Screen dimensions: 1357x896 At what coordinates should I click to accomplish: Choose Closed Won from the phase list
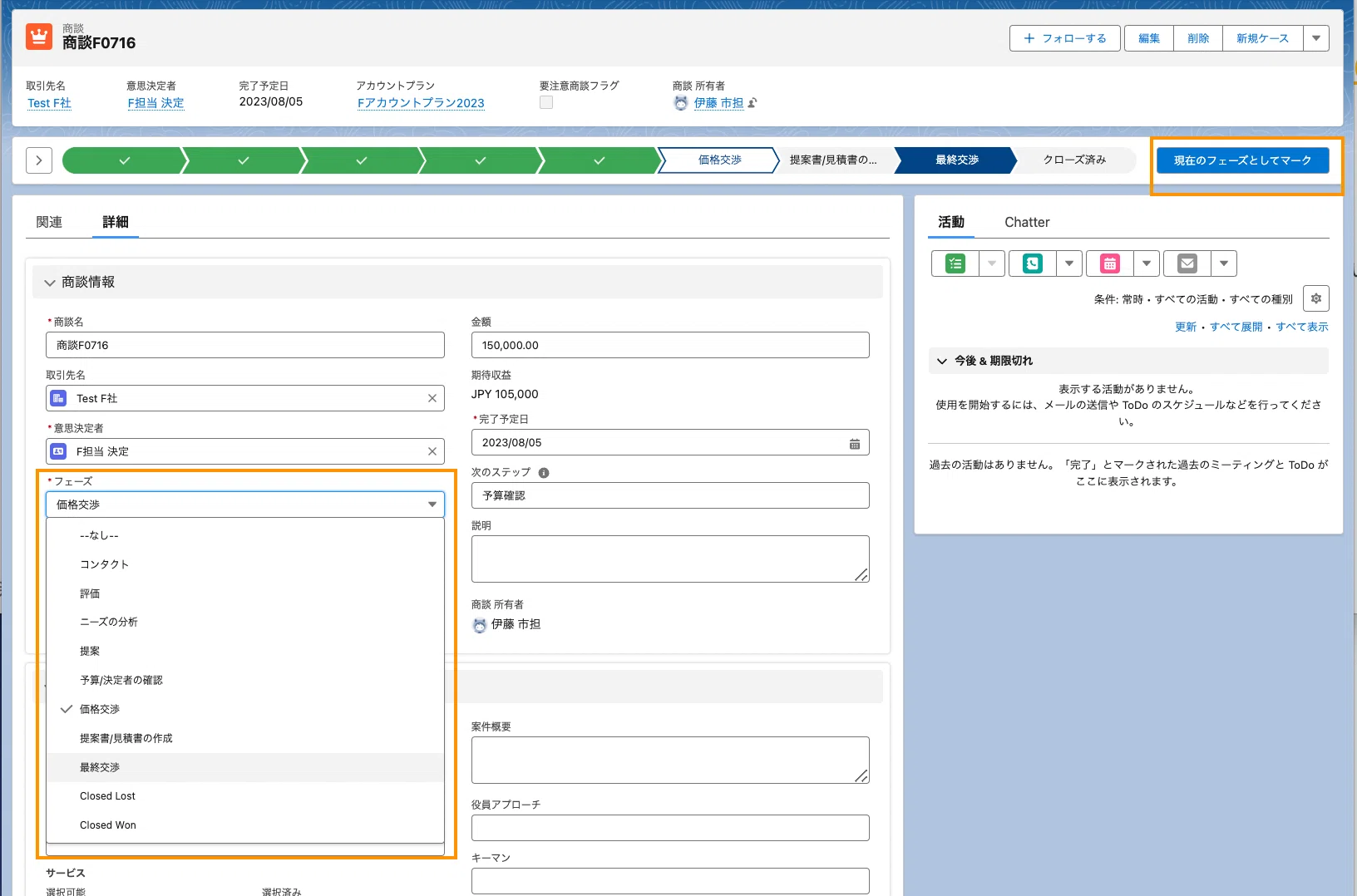click(245, 825)
